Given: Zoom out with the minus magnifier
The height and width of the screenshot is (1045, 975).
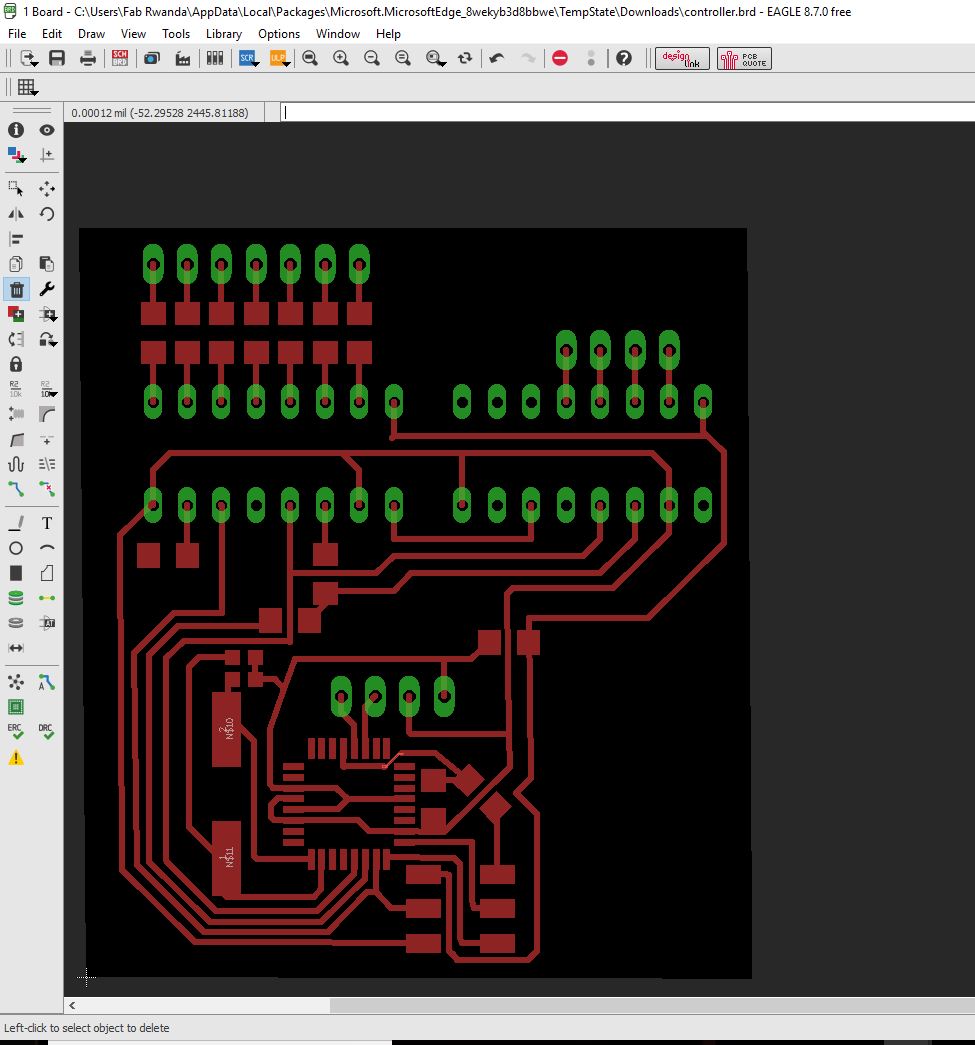Looking at the screenshot, I should (372, 59).
